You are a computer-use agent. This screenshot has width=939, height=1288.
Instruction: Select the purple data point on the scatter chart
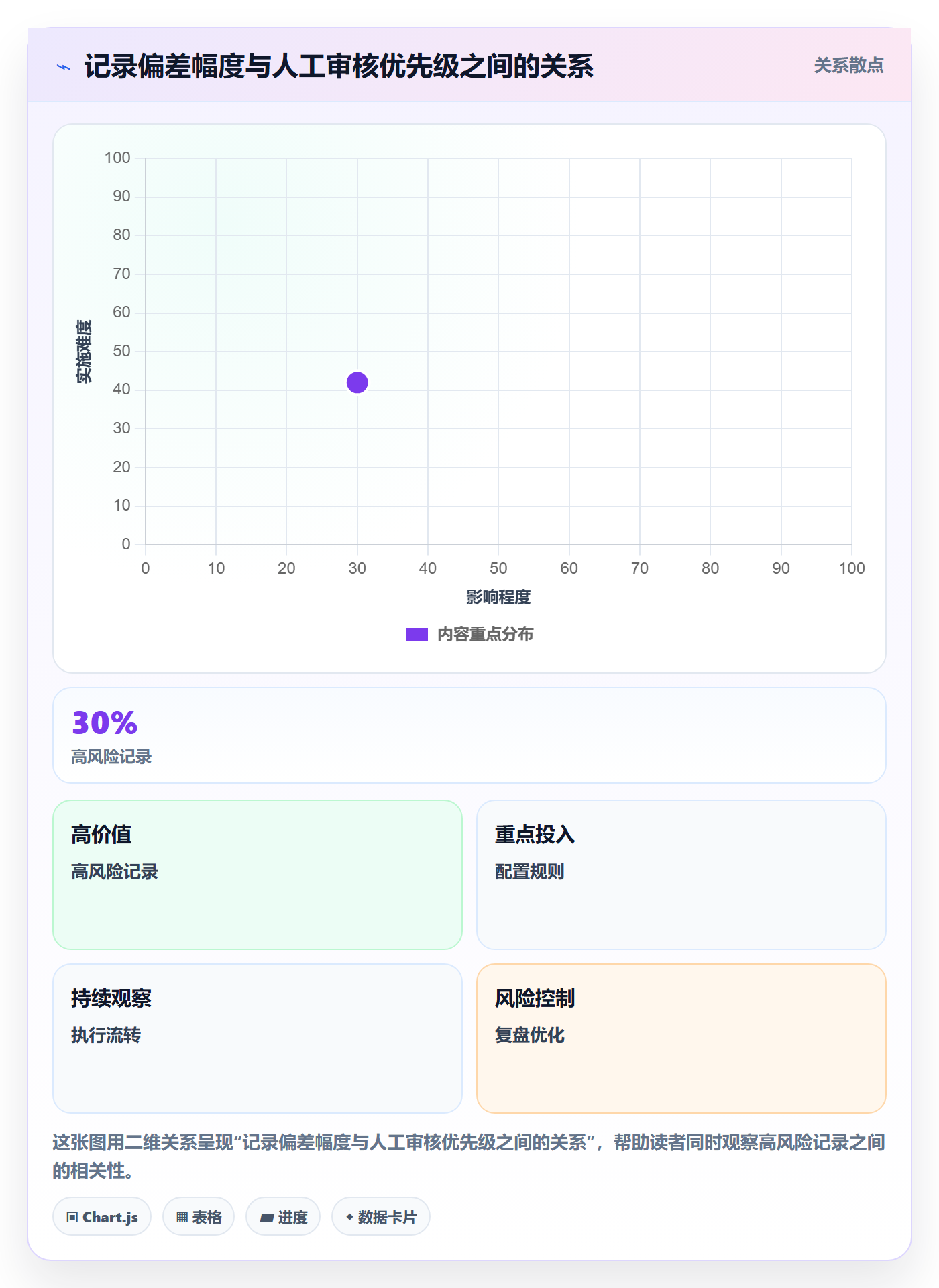point(357,382)
